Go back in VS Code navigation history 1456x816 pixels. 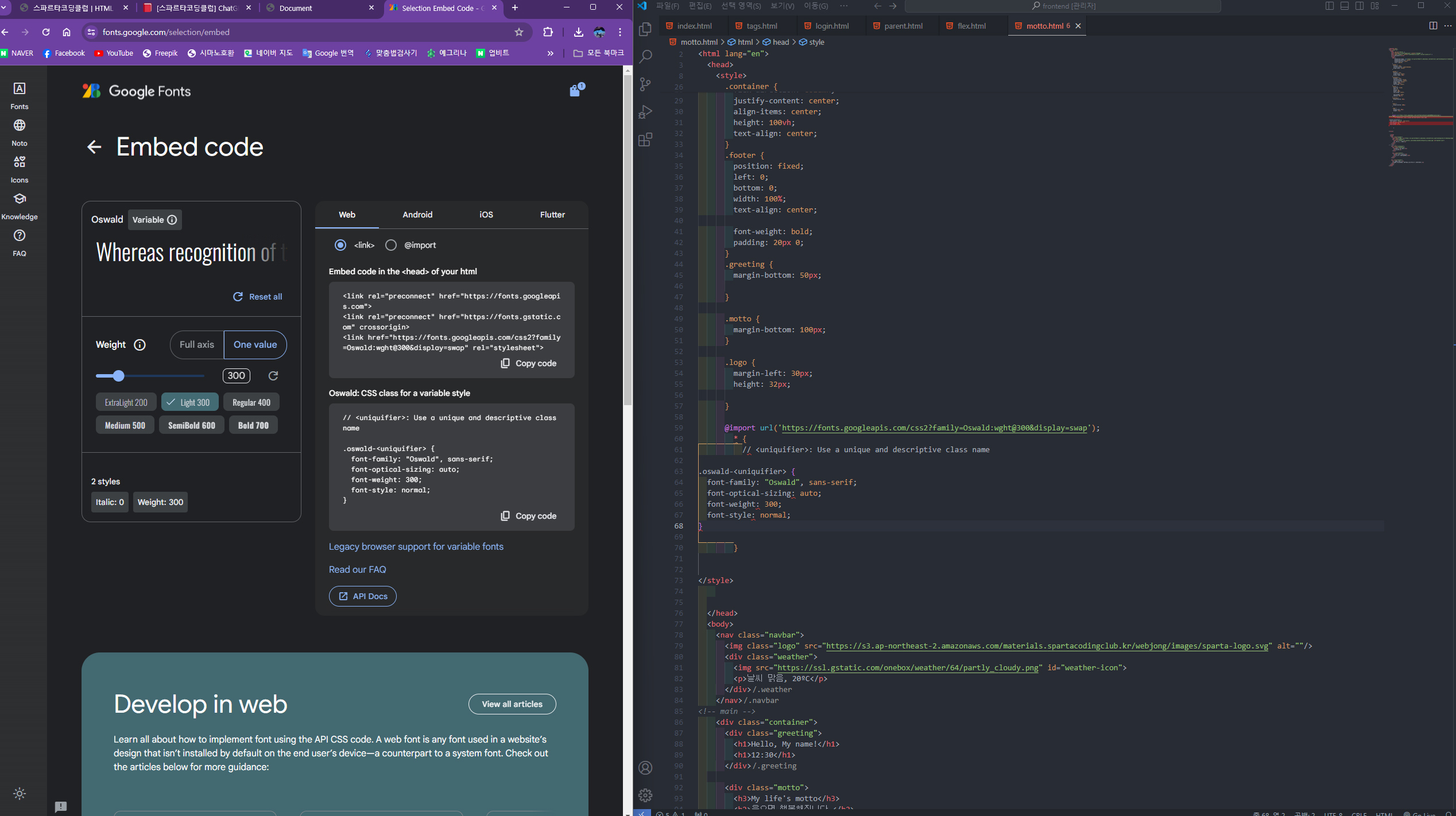pyautogui.click(x=878, y=6)
